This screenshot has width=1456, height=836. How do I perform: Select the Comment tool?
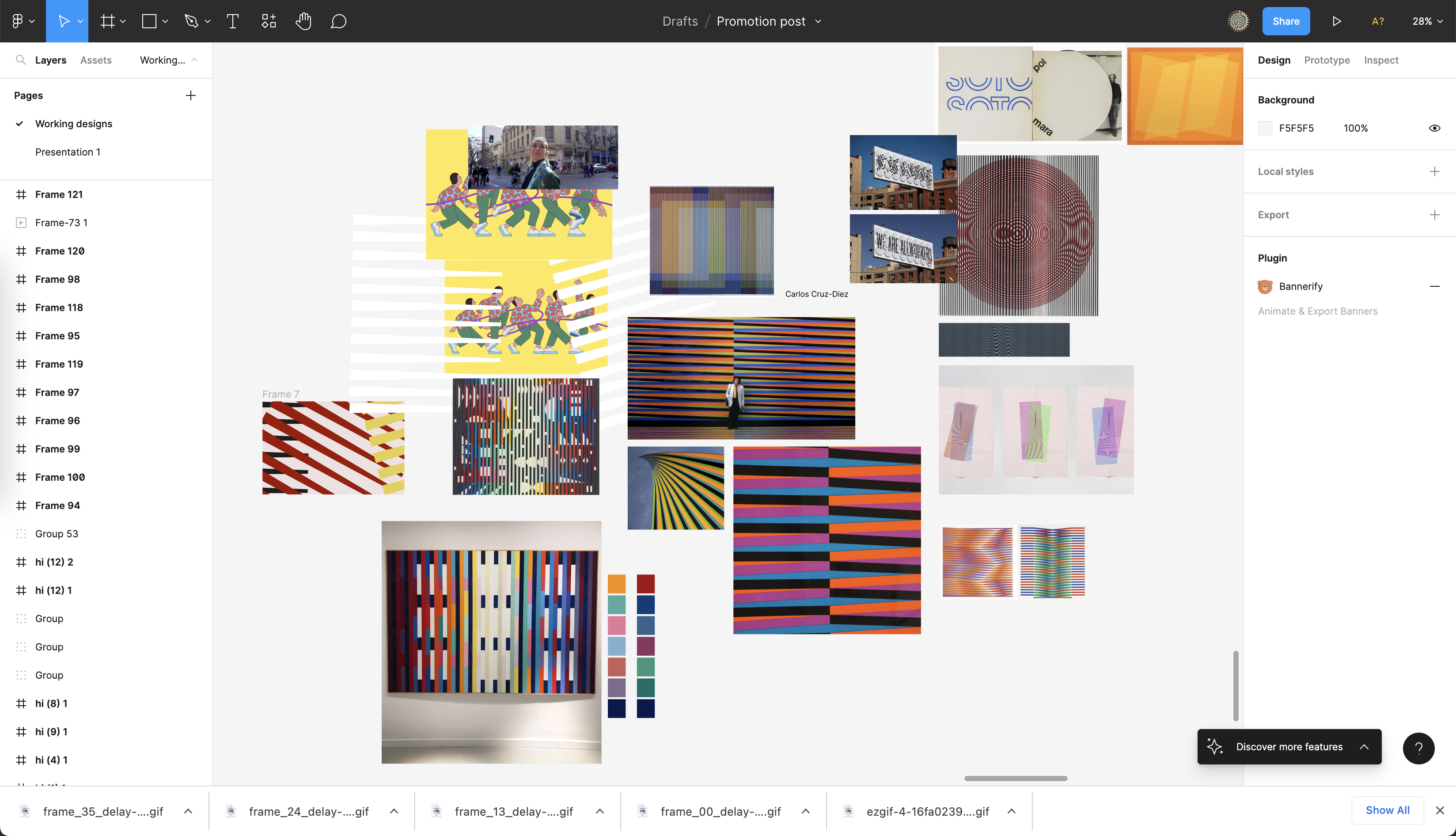point(339,21)
